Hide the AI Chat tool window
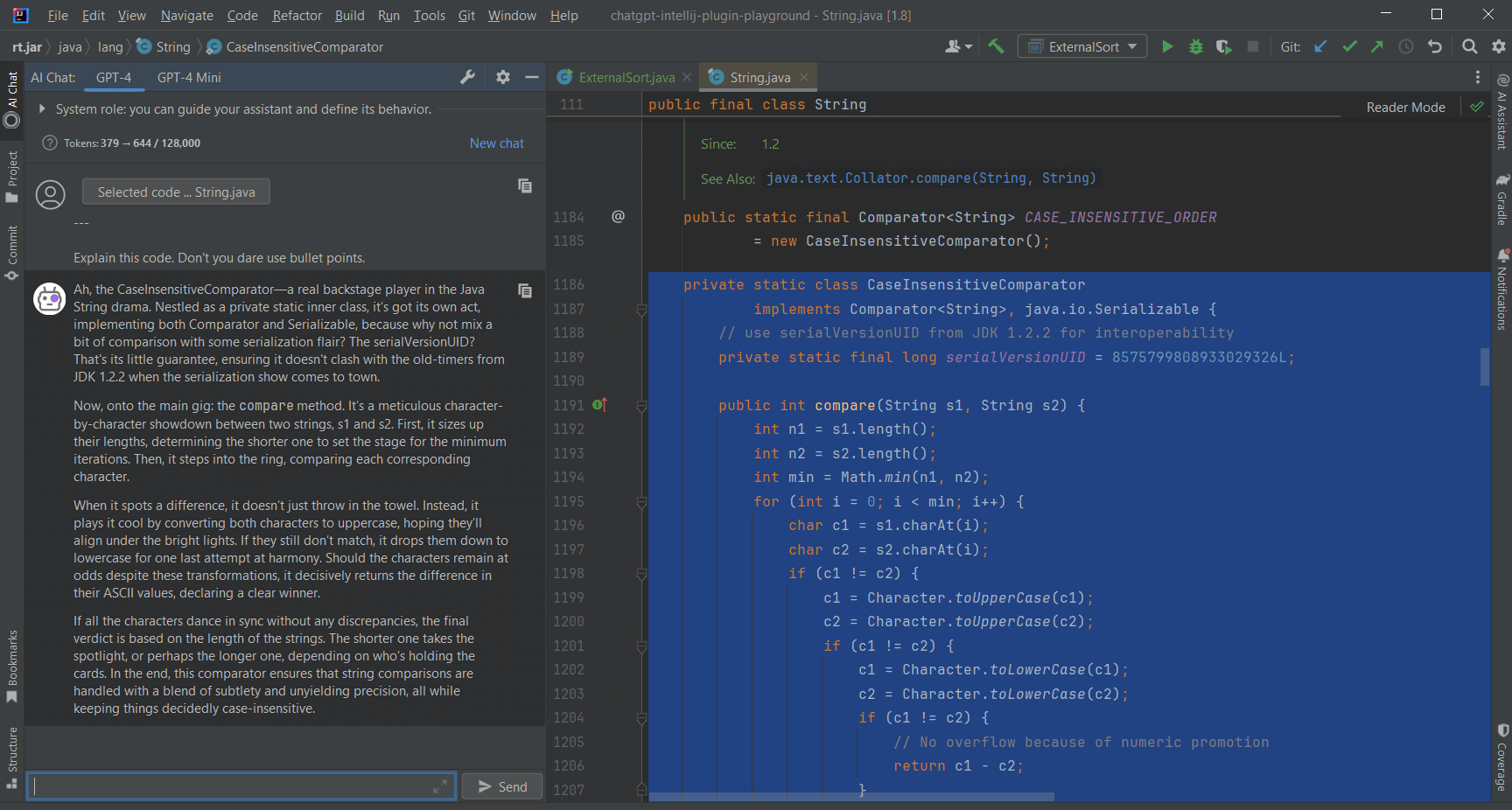1512x810 pixels. coord(531,77)
